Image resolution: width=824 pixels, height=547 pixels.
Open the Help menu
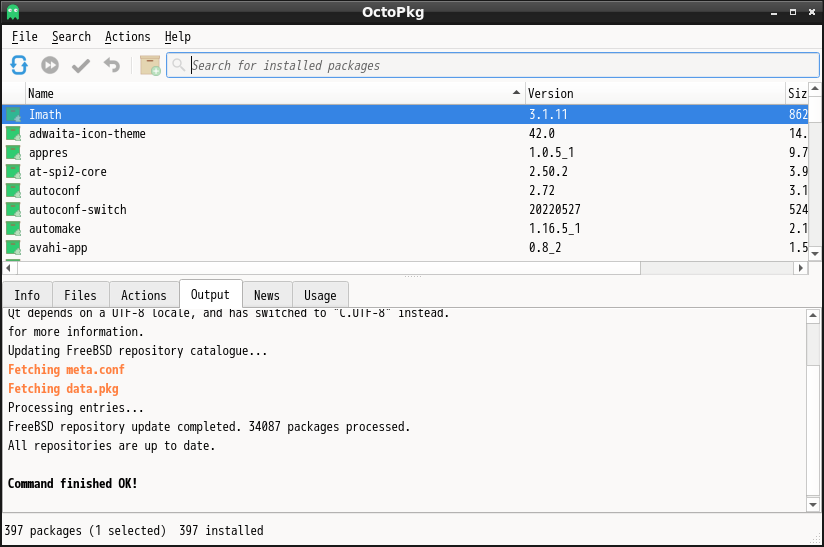tap(178, 37)
